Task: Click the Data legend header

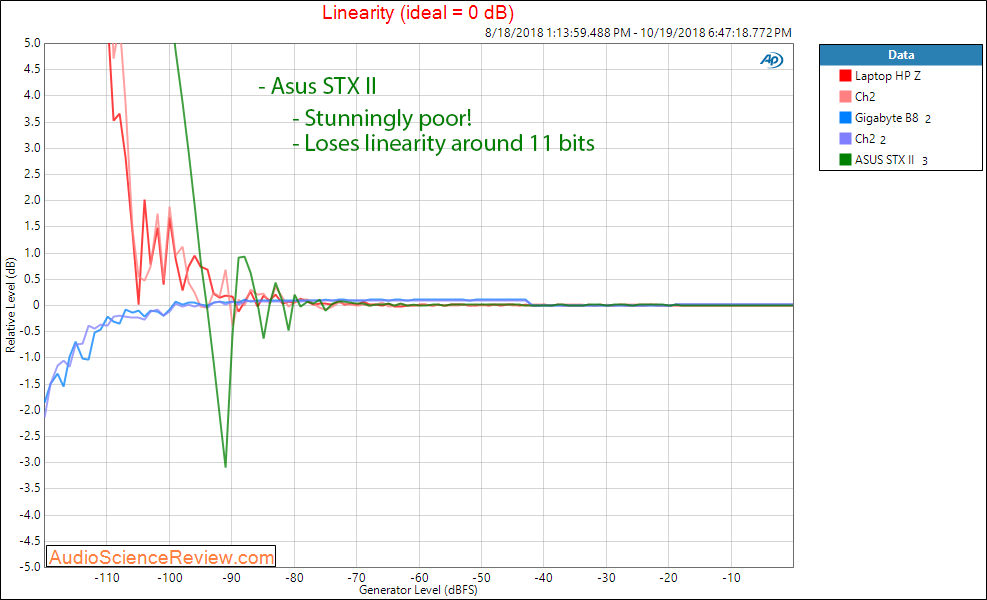Action: (901, 55)
